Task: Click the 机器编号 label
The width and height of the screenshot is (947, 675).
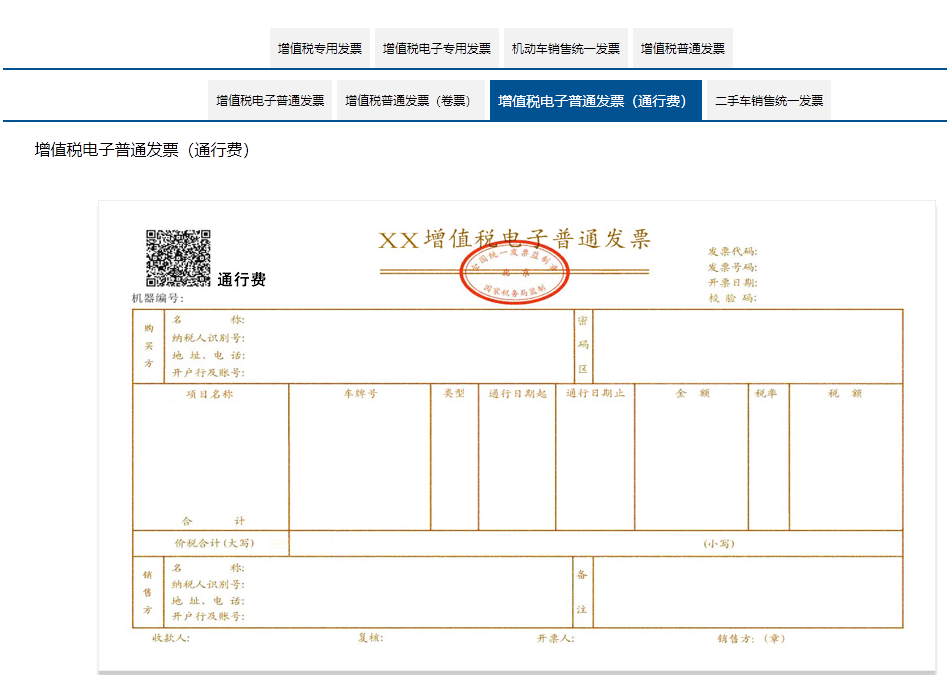Action: 158,298
